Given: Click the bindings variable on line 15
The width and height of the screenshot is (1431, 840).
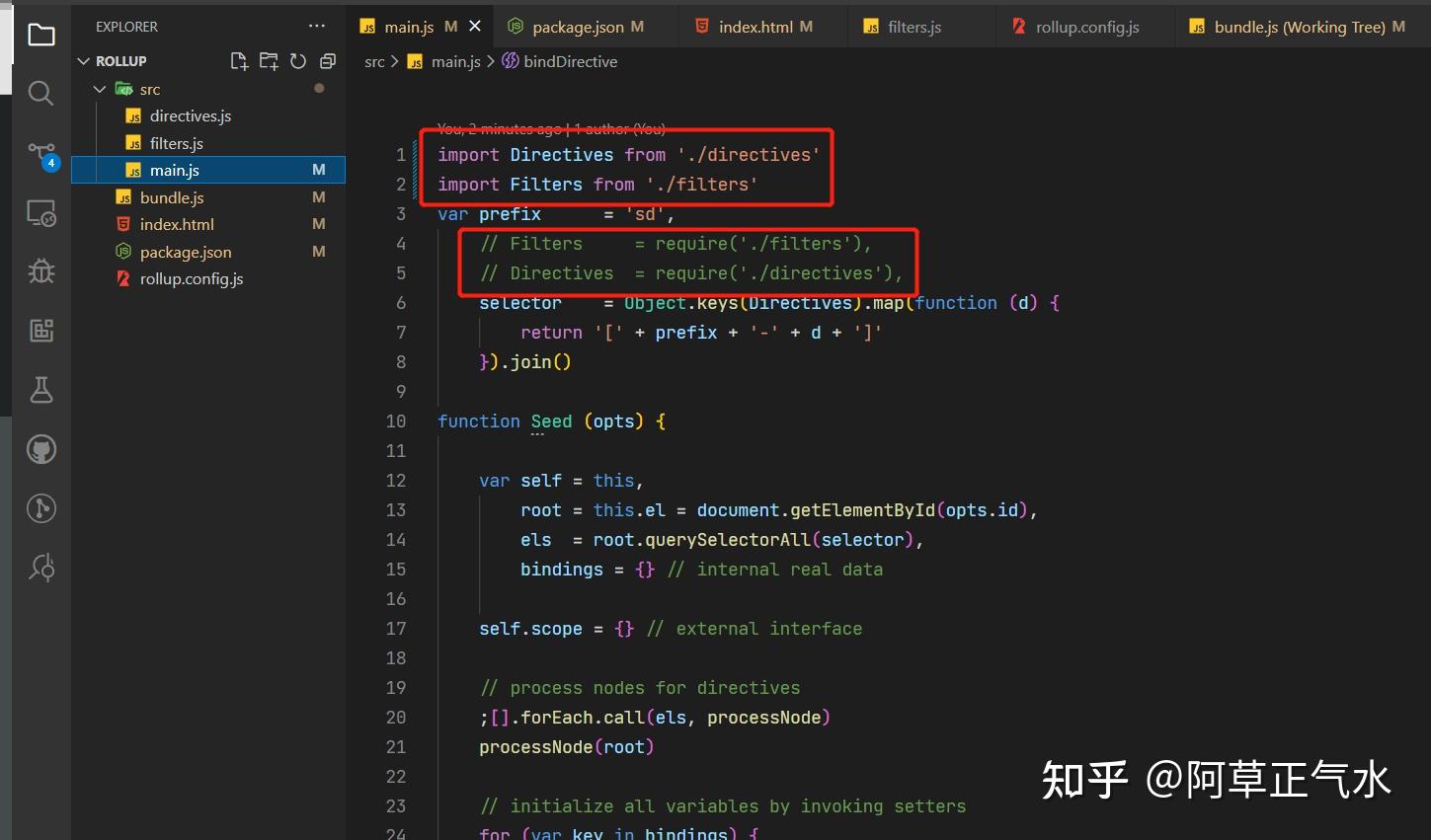Looking at the screenshot, I should click(562, 570).
